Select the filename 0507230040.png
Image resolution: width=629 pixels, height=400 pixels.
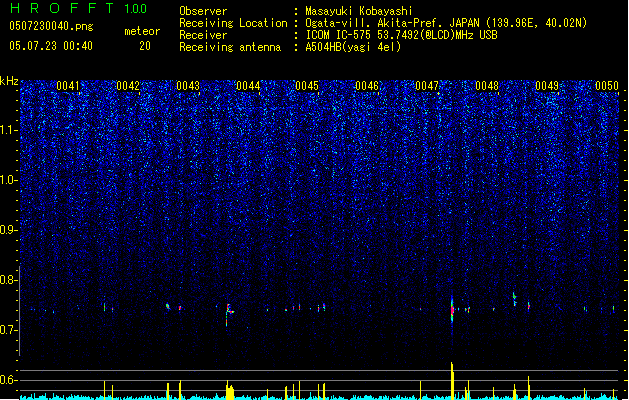[x=51, y=26]
